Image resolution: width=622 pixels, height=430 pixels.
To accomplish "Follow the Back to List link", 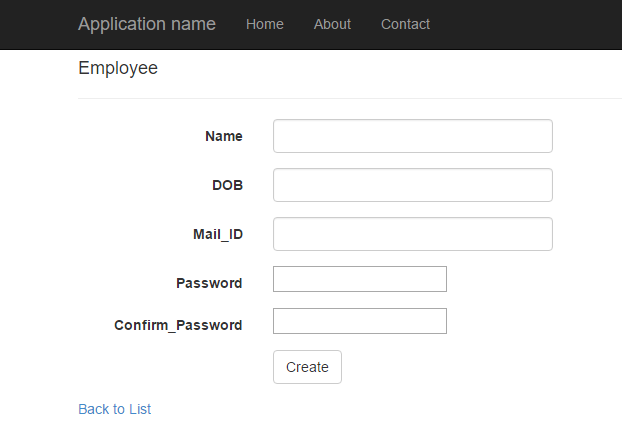I will click(115, 409).
